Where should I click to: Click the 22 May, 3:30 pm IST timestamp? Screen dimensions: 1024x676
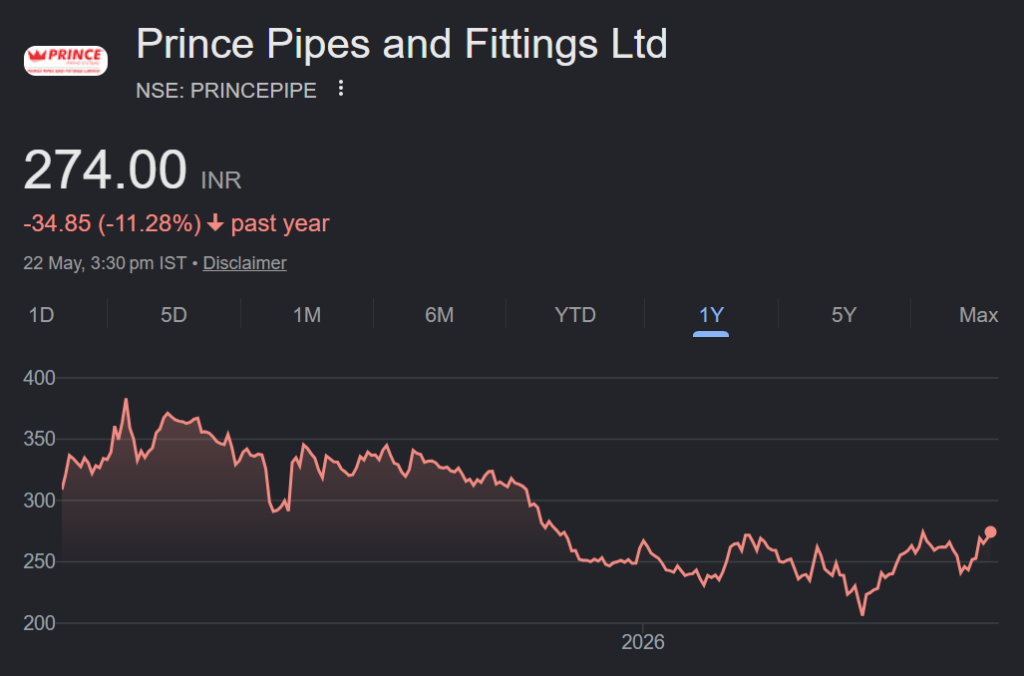point(104,263)
